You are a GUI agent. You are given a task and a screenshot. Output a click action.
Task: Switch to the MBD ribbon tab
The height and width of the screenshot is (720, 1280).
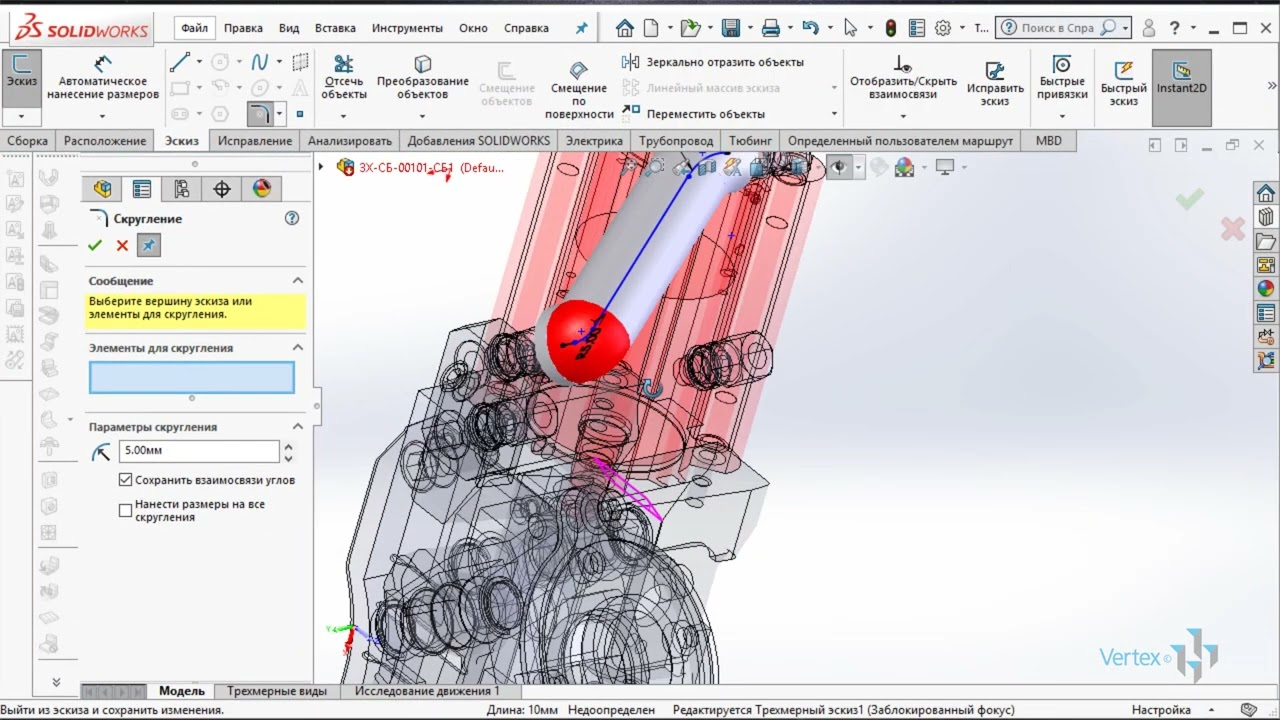point(1049,141)
